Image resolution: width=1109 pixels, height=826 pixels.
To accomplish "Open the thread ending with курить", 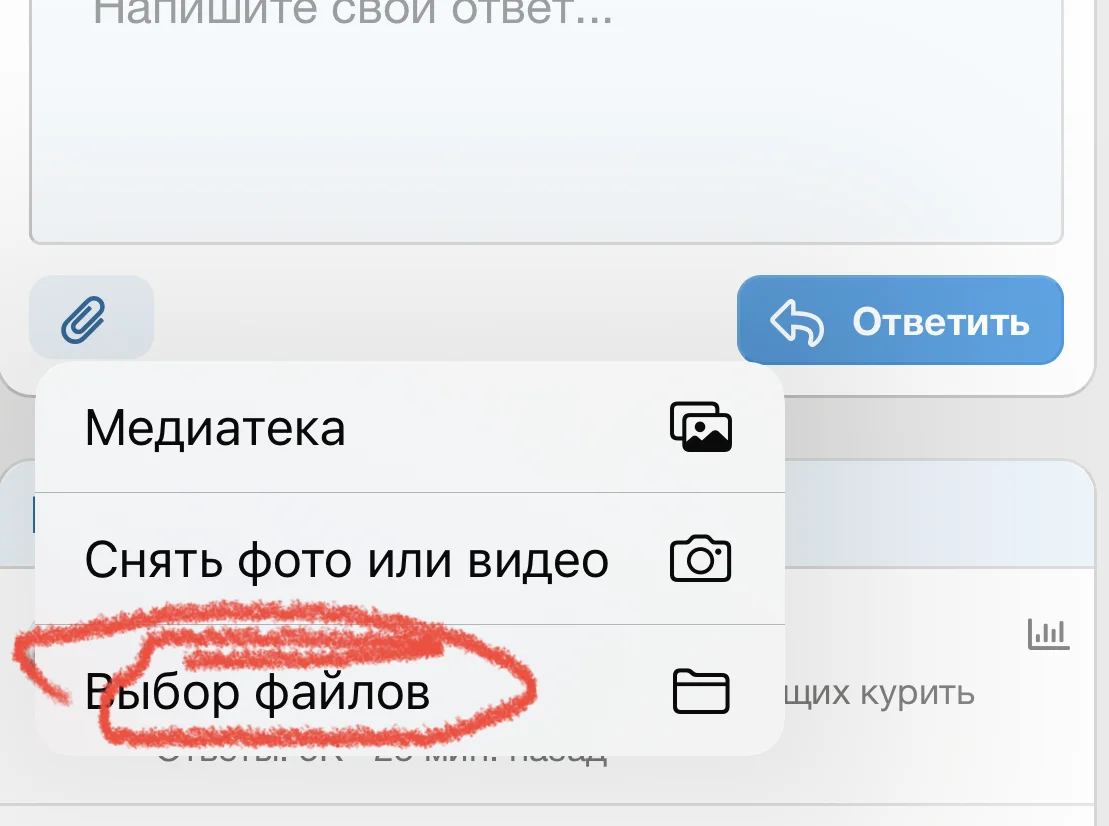I will pyautogui.click(x=880, y=691).
